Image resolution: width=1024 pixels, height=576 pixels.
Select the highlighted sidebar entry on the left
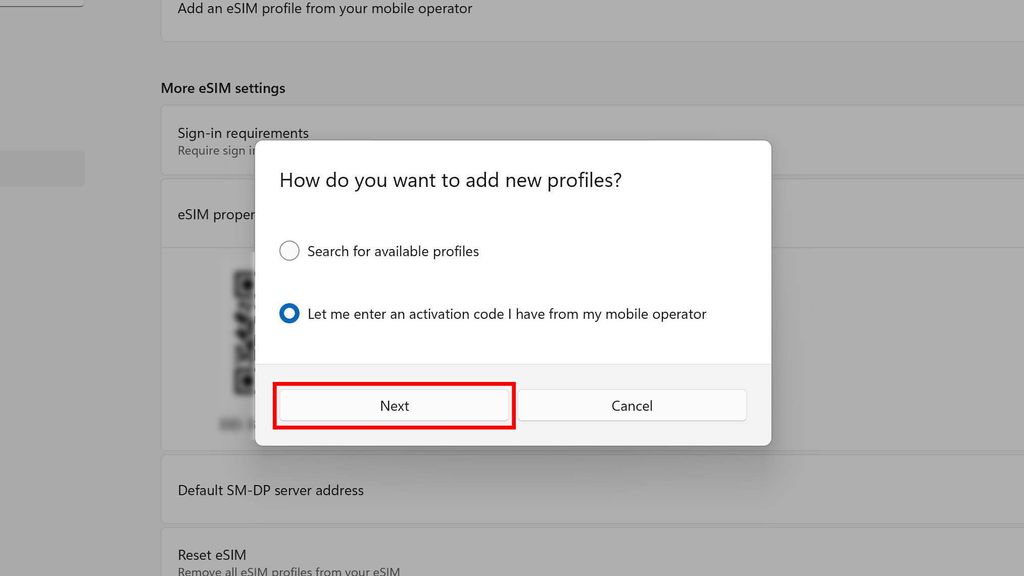point(41,168)
